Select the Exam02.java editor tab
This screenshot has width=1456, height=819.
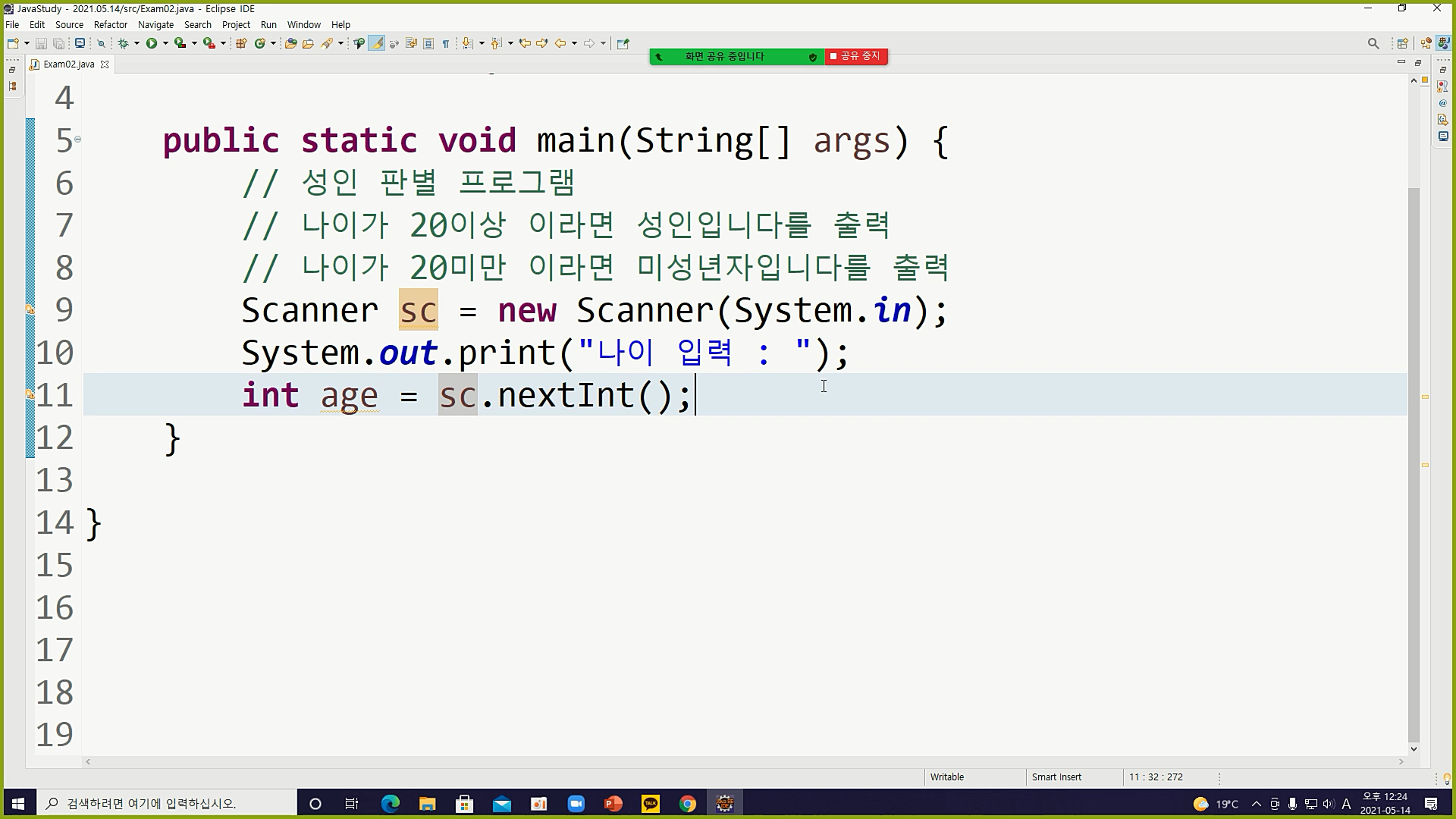click(68, 64)
